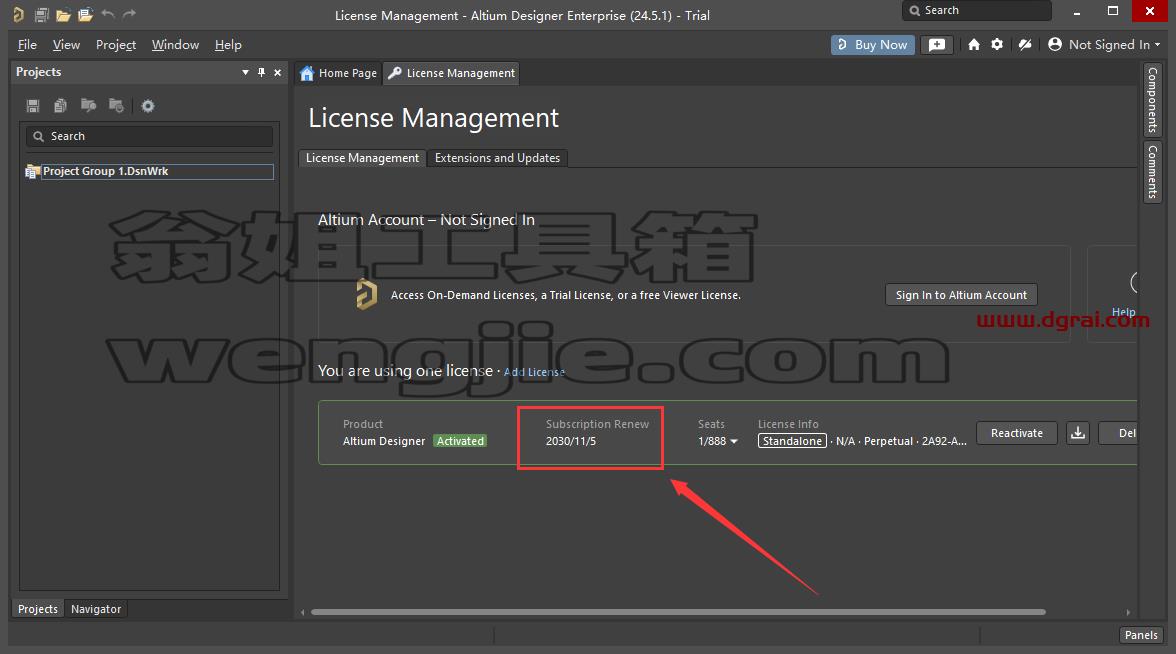Open the Comments side panel tab
This screenshot has height=654, width=1176.
1153,172
